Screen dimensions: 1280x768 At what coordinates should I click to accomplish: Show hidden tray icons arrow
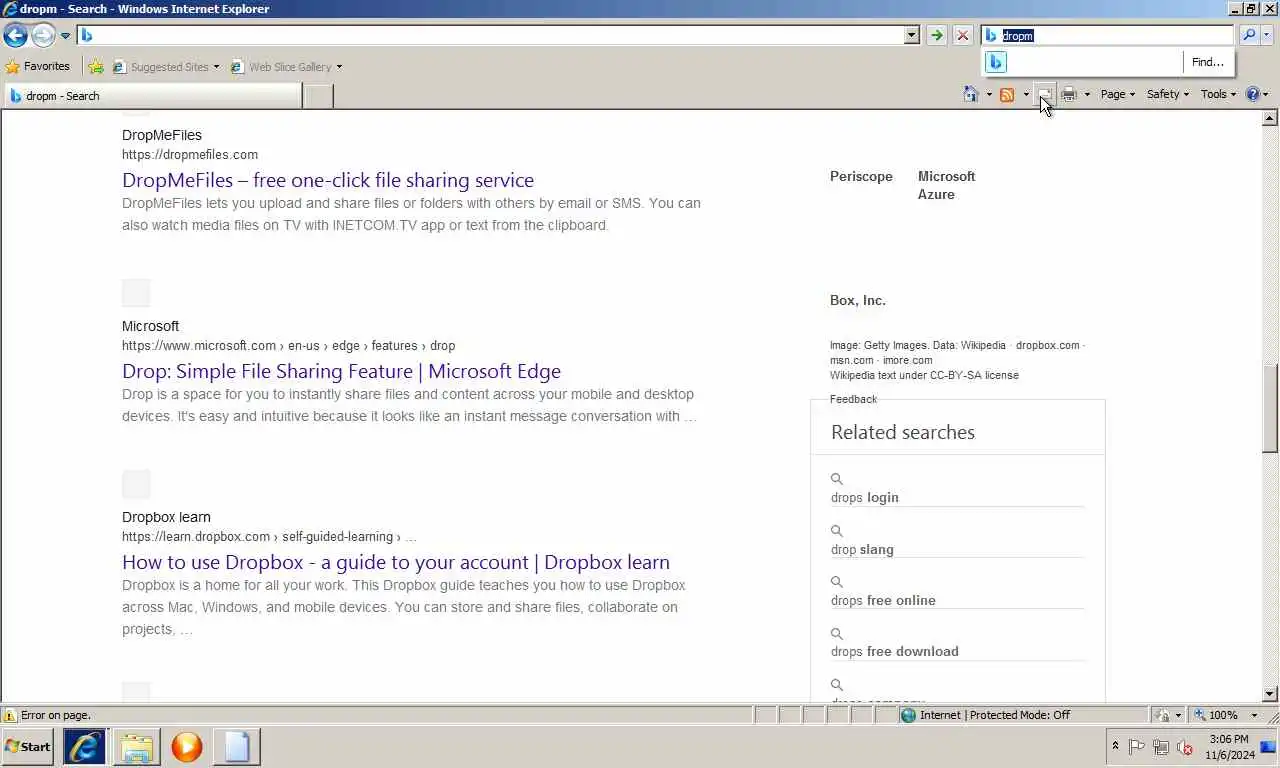pos(1115,746)
